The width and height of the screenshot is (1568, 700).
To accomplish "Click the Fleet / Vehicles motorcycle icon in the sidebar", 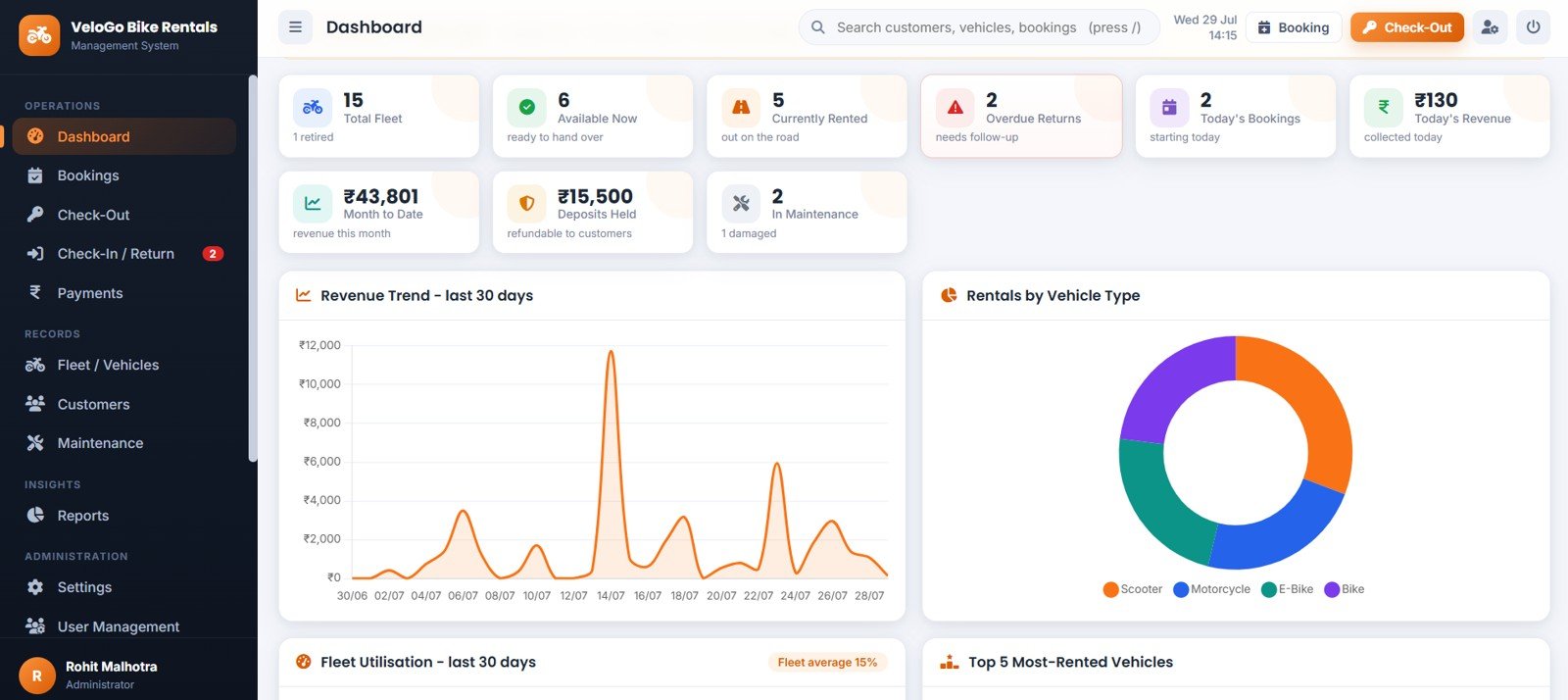I will pyautogui.click(x=35, y=365).
